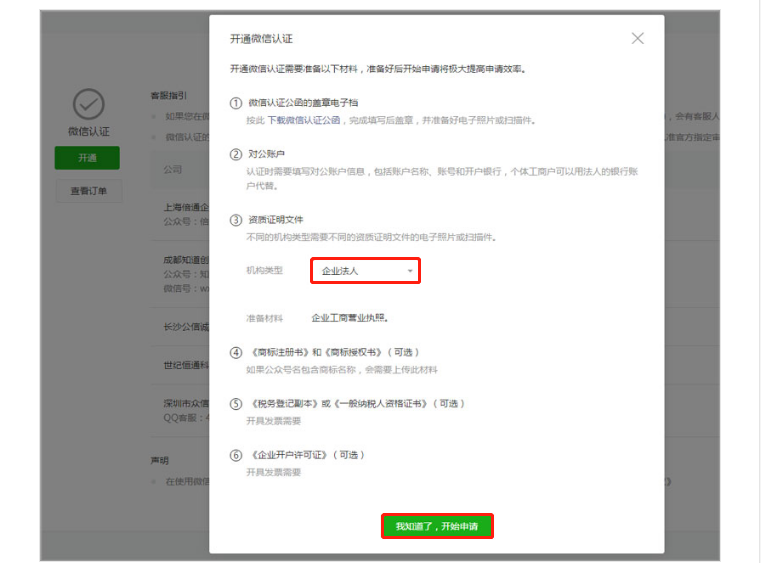This screenshot has height=563, width=761.
Task: Click the 微信认证 checkmark icon
Action: click(x=88, y=104)
